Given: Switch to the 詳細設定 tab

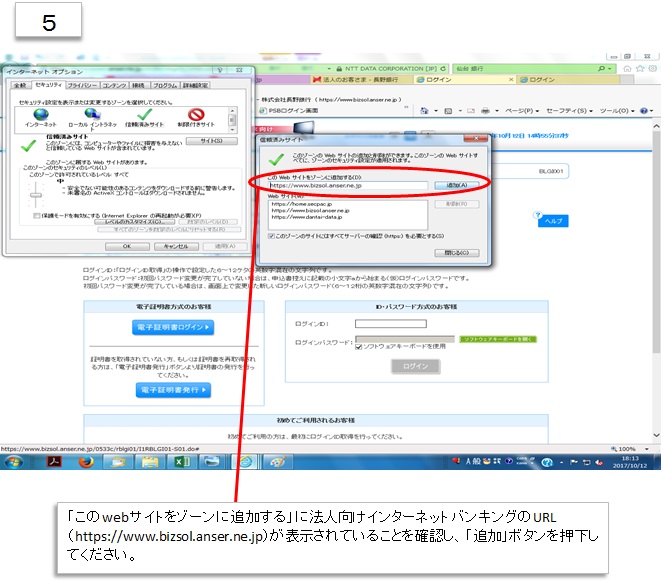Looking at the screenshot, I should click(x=195, y=86).
